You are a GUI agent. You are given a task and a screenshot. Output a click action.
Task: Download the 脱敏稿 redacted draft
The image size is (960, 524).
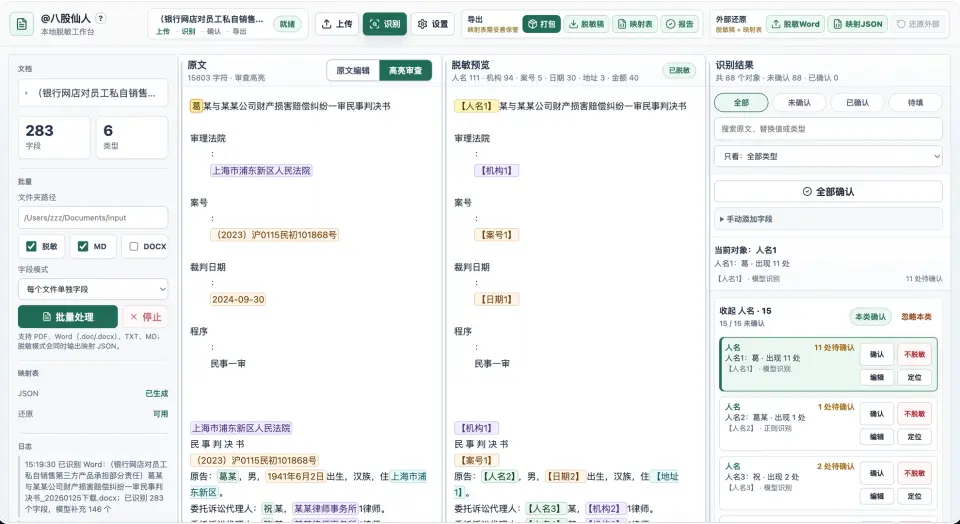(586, 24)
